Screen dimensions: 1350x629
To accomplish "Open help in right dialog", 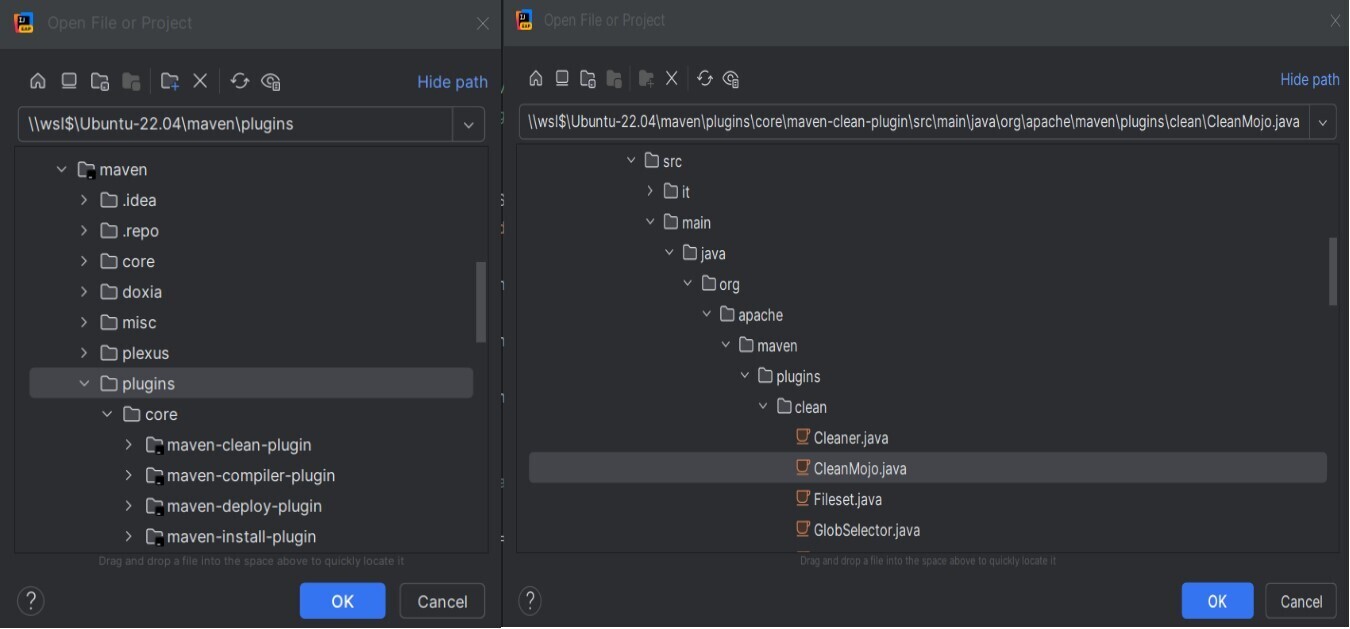I will coord(531,601).
